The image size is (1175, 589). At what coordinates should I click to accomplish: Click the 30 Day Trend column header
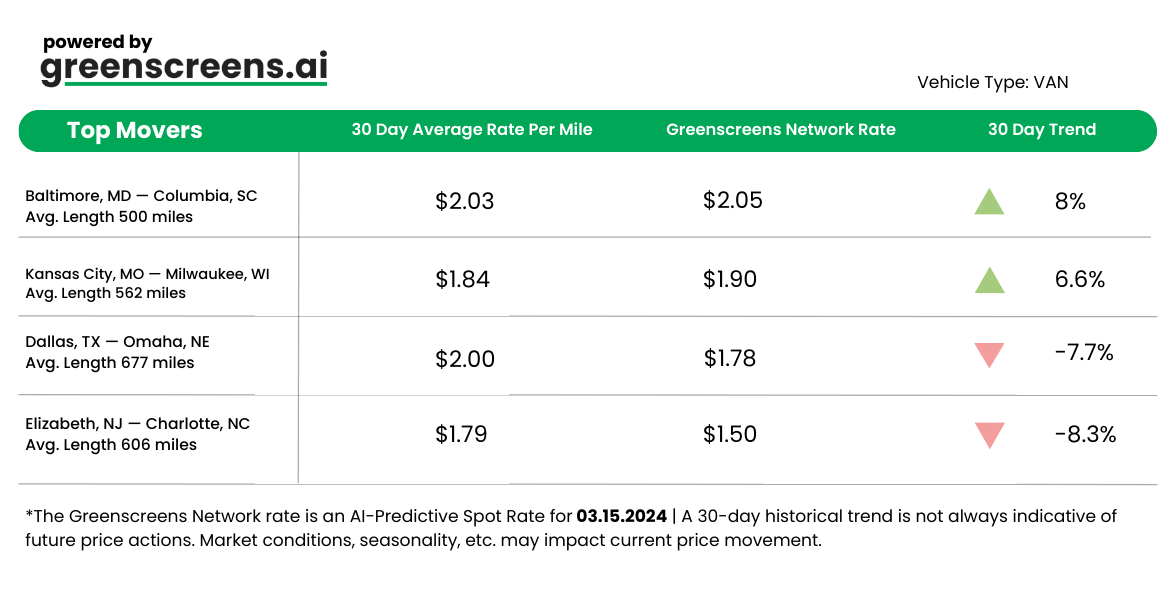pos(1042,130)
